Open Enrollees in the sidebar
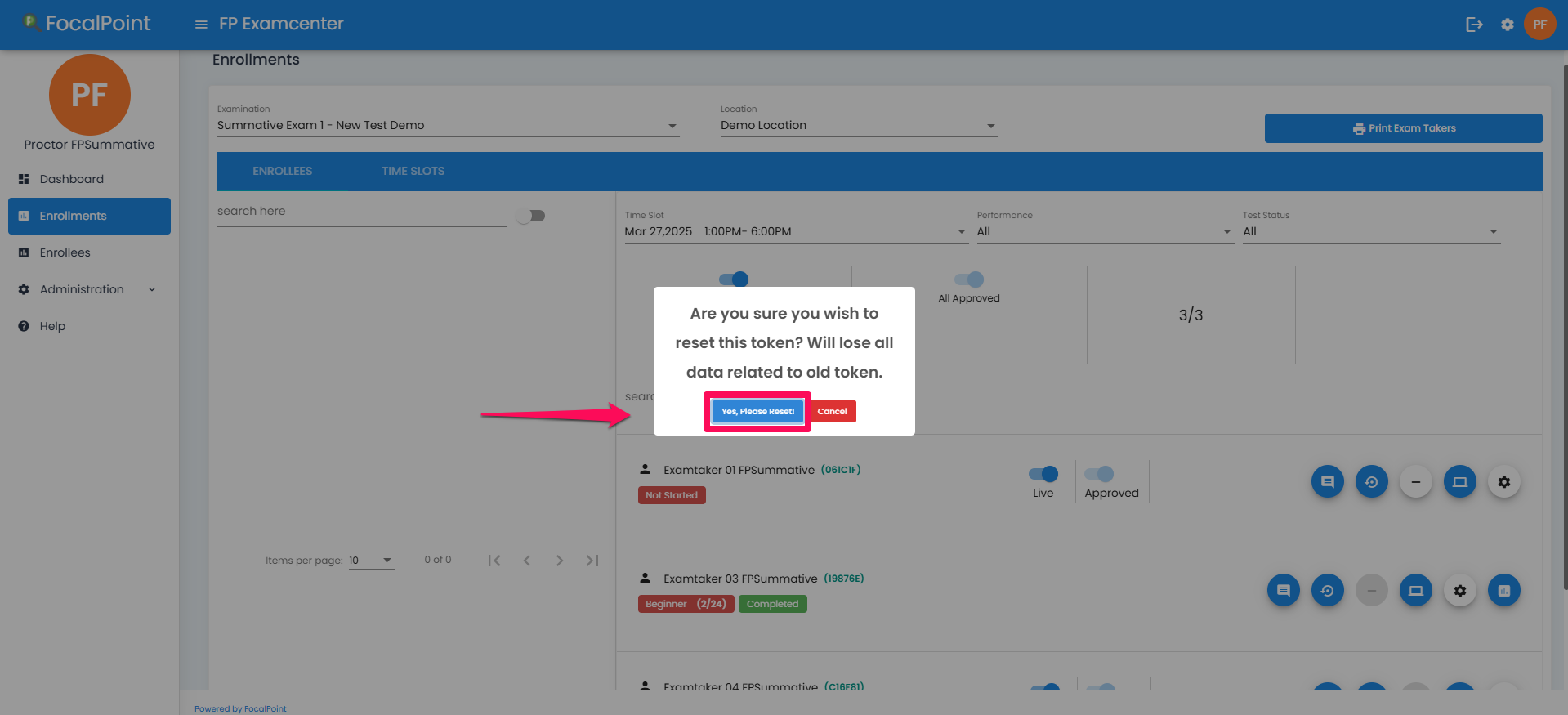Image resolution: width=1568 pixels, height=715 pixels. (65, 252)
